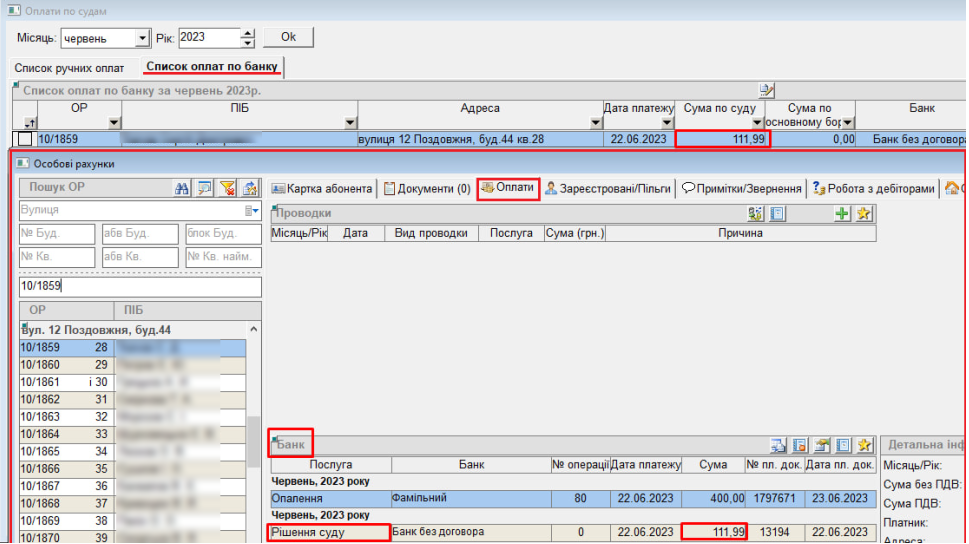Open the Картка абонента tab
This screenshot has width=969, height=544.
pos(322,188)
